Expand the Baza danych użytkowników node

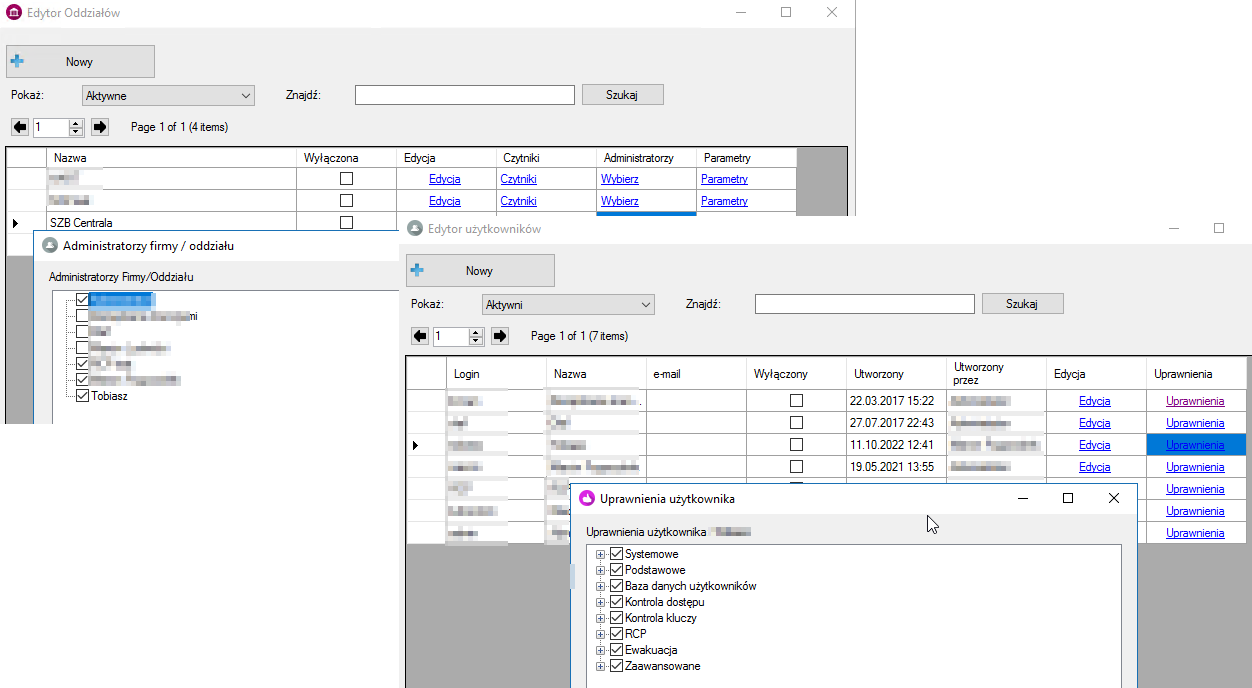point(600,586)
